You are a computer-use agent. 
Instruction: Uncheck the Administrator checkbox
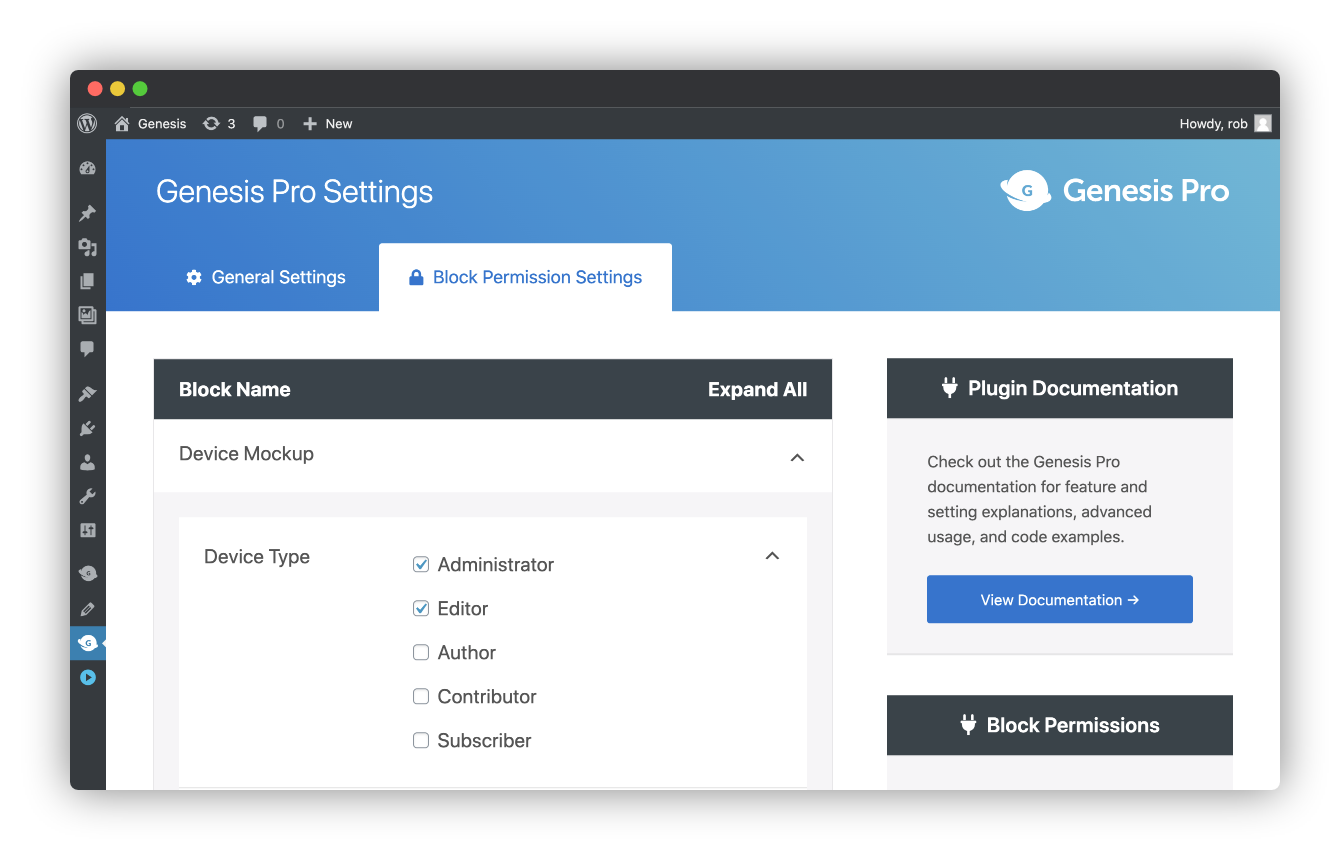pyautogui.click(x=421, y=565)
